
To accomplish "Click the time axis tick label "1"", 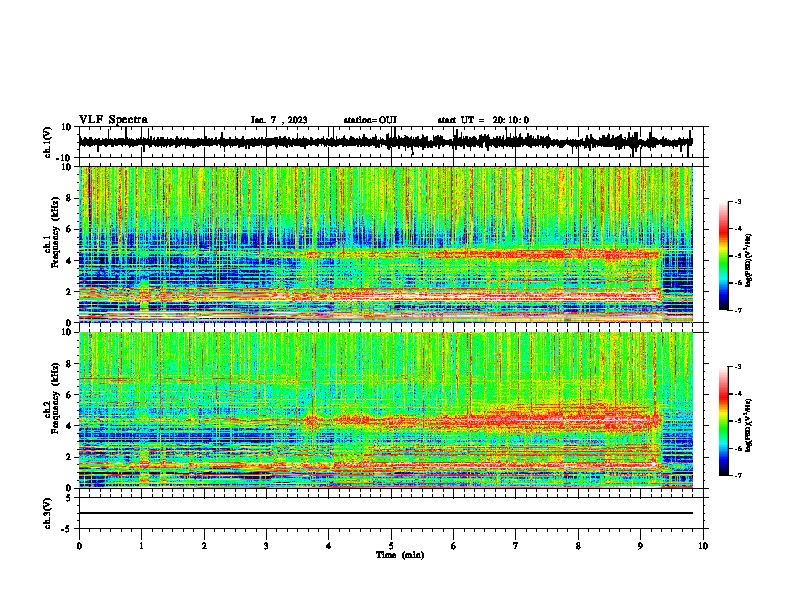I will pos(141,546).
